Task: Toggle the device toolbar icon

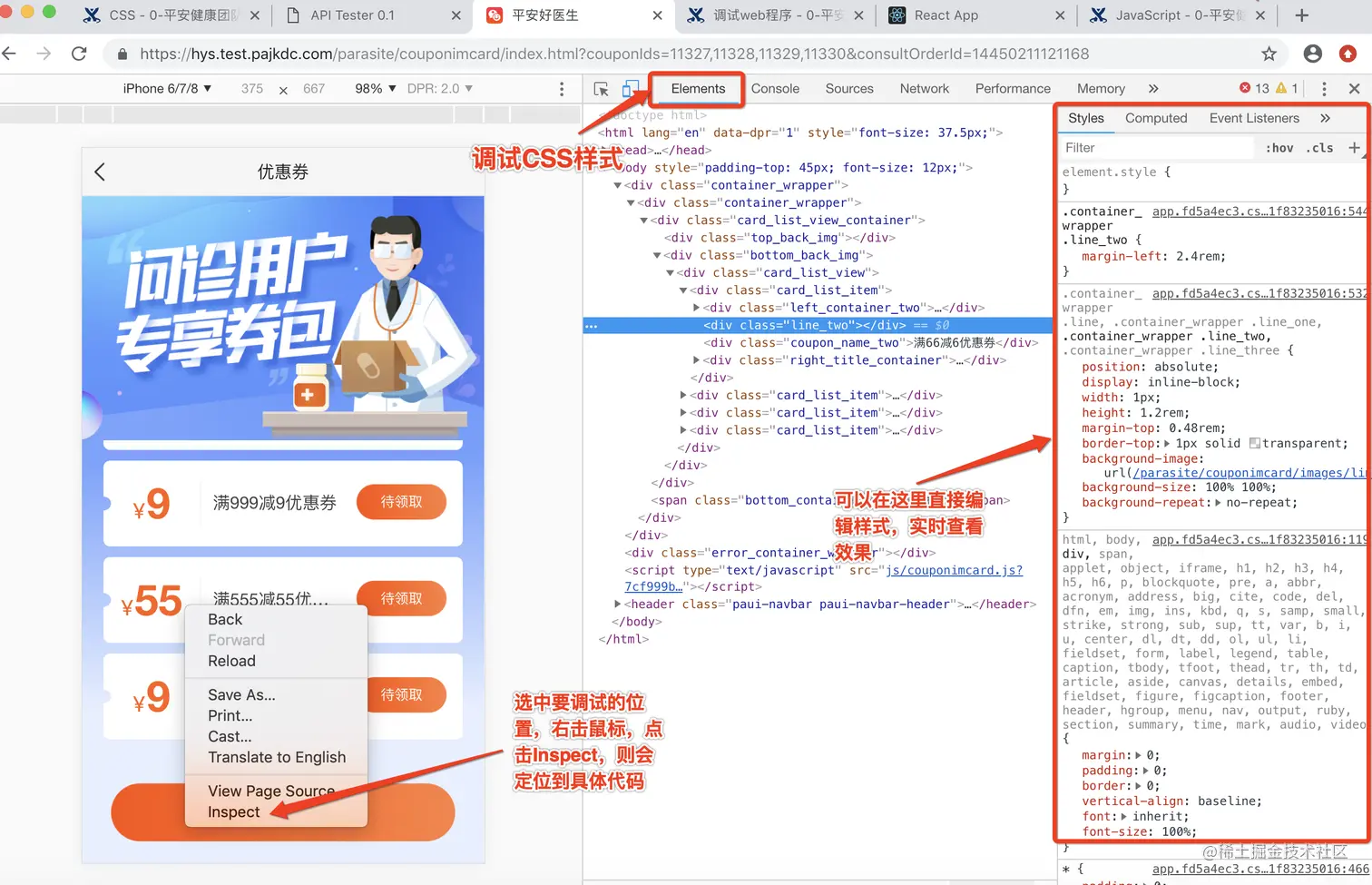Action: [630, 89]
